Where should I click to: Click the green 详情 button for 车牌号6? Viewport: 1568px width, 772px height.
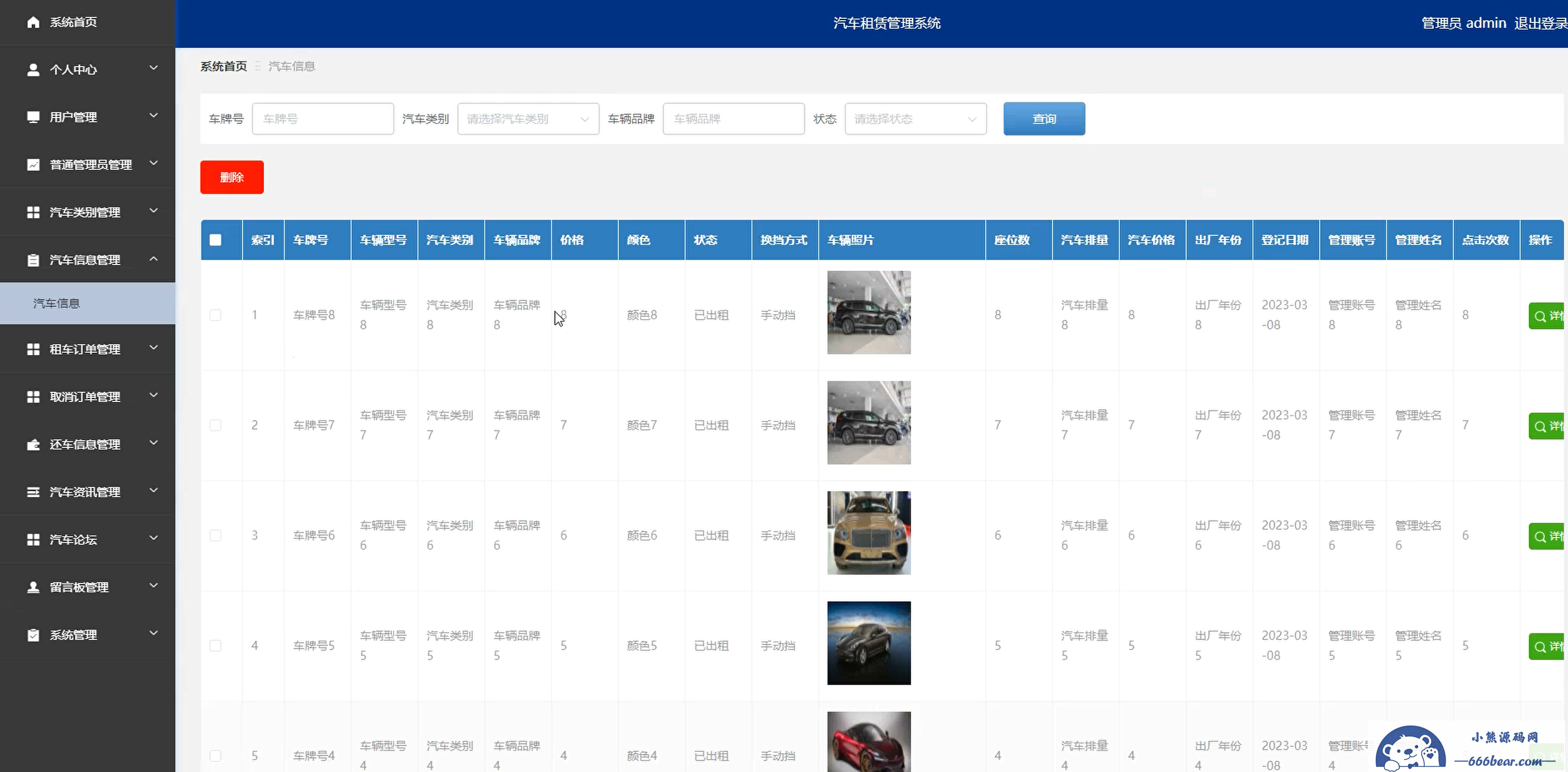1547,536
